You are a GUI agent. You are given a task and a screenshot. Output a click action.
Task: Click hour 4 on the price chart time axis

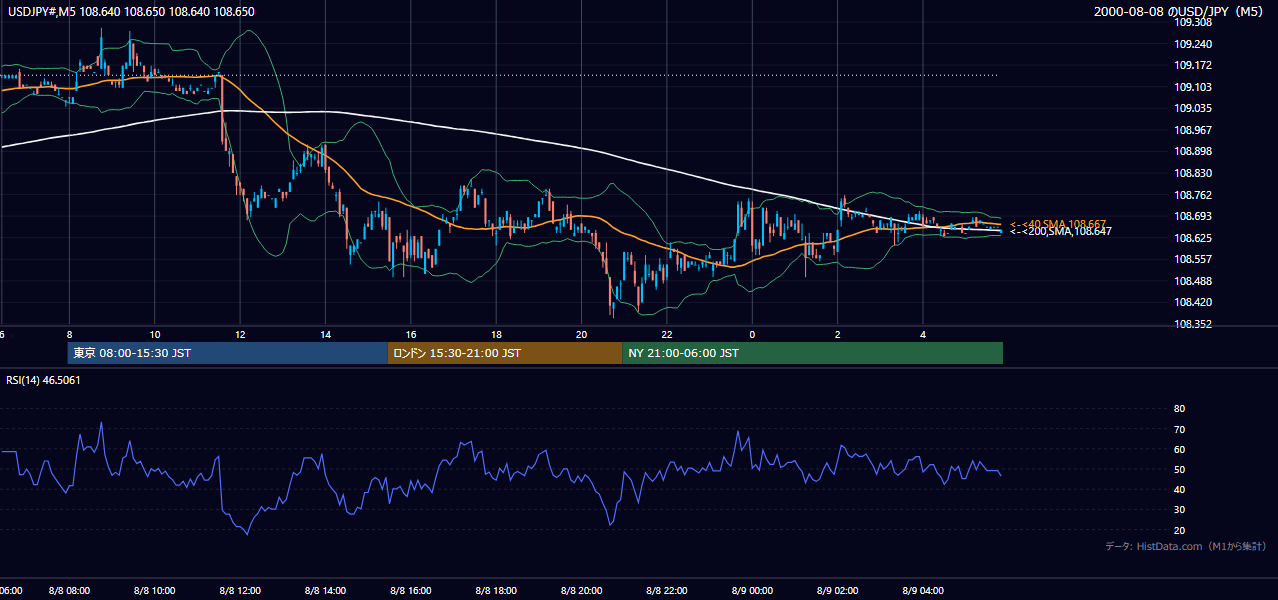923,334
